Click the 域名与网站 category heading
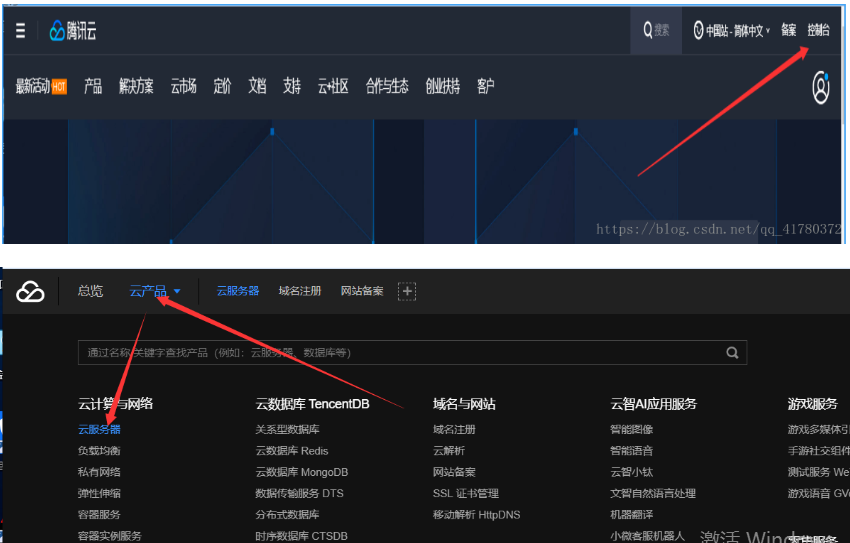The height and width of the screenshot is (543, 850). (x=464, y=404)
